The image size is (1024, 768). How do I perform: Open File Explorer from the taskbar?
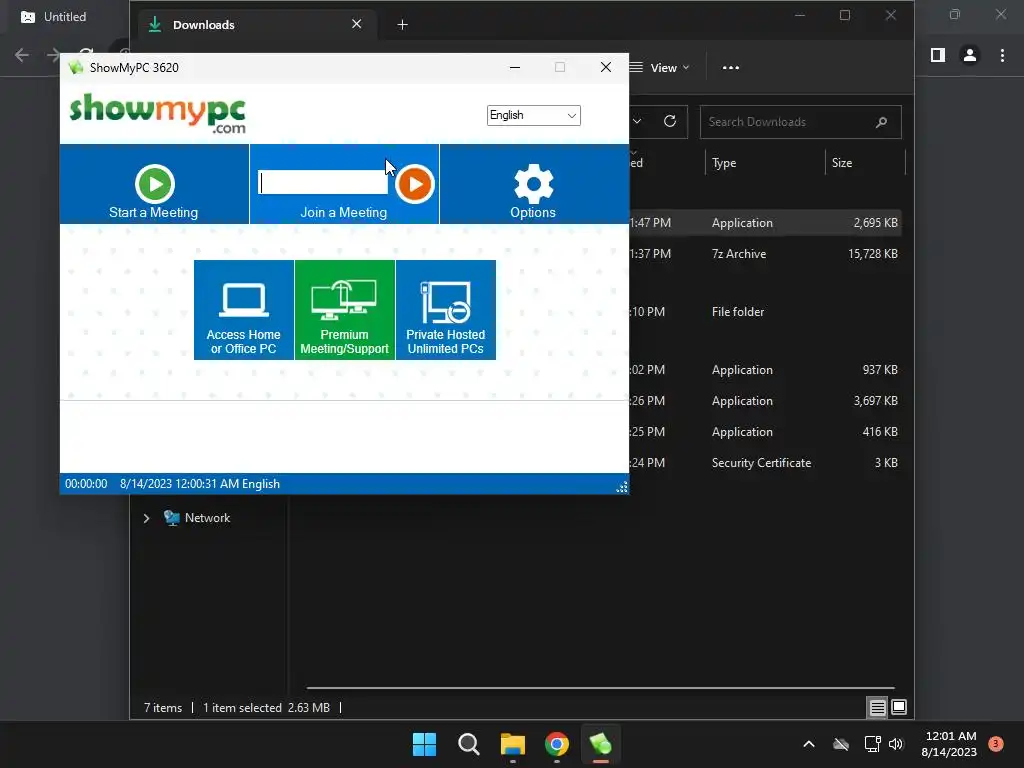513,744
